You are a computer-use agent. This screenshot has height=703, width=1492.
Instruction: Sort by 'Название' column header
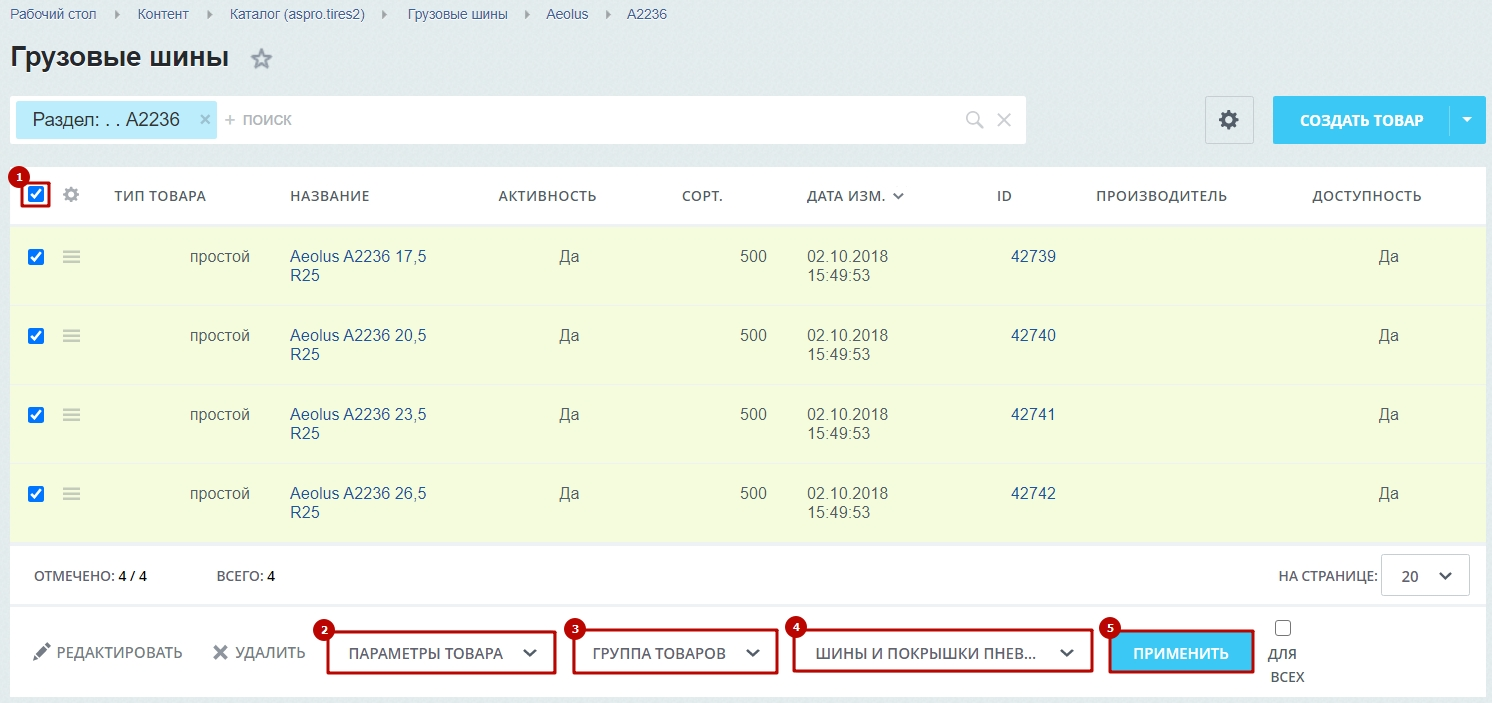pos(330,196)
